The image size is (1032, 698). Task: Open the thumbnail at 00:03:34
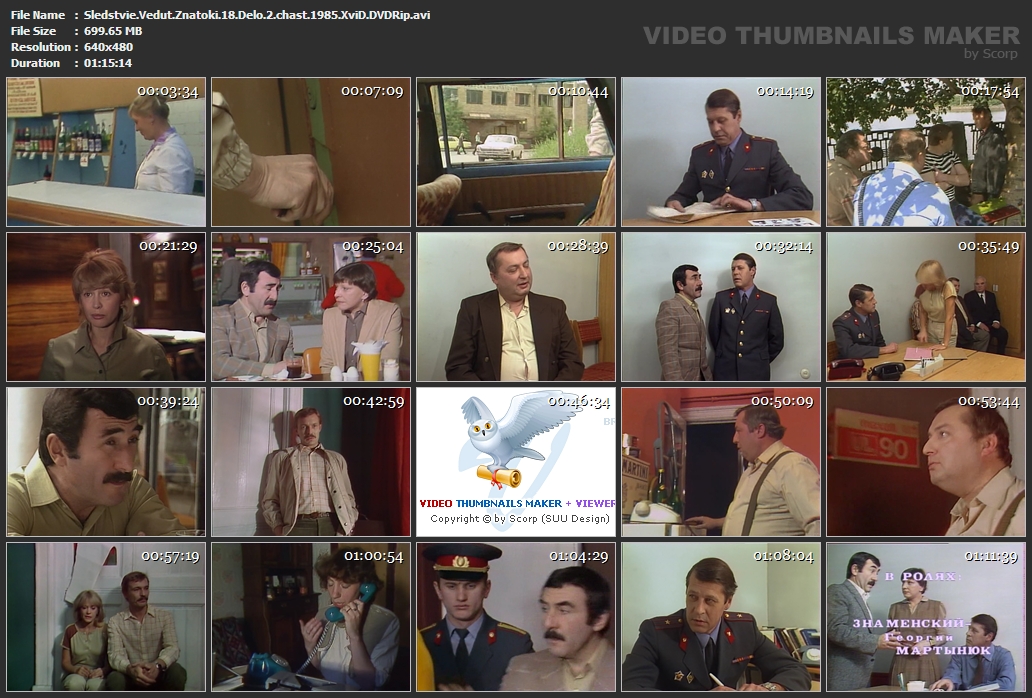click(x=106, y=152)
